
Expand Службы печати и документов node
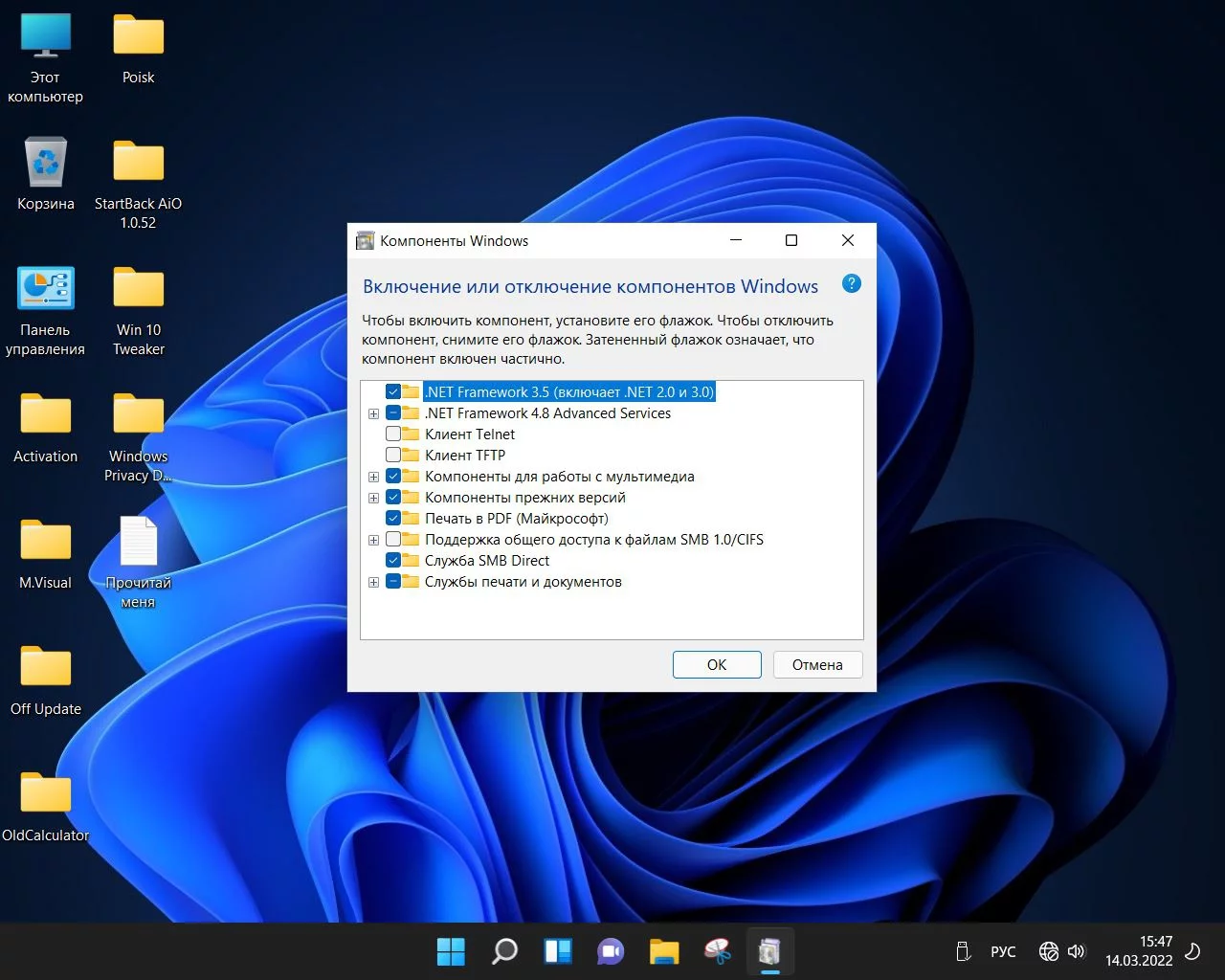click(x=373, y=583)
